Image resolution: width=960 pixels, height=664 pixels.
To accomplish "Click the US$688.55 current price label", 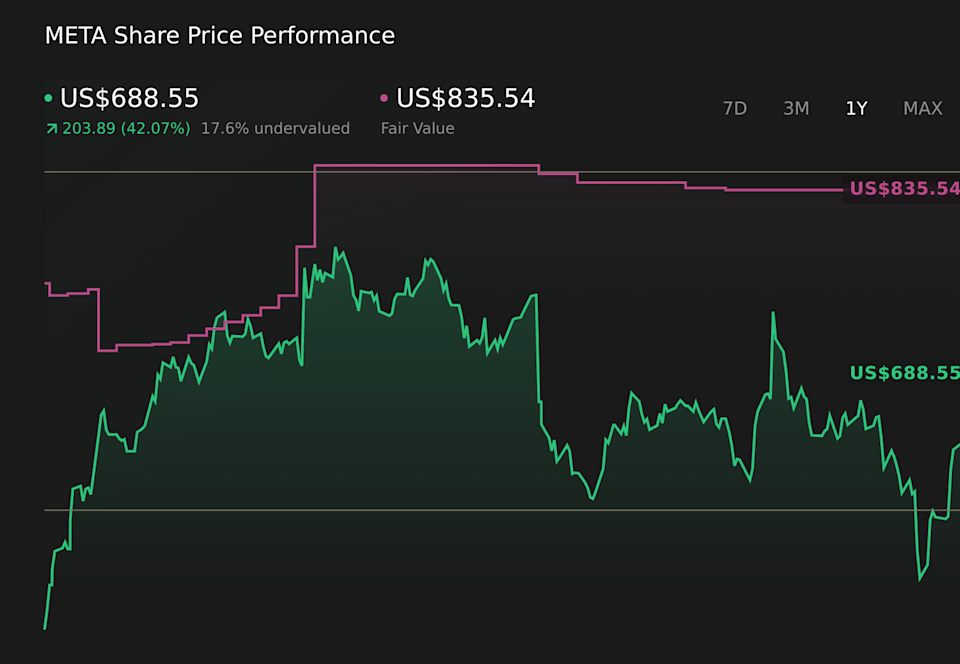I will click(903, 373).
